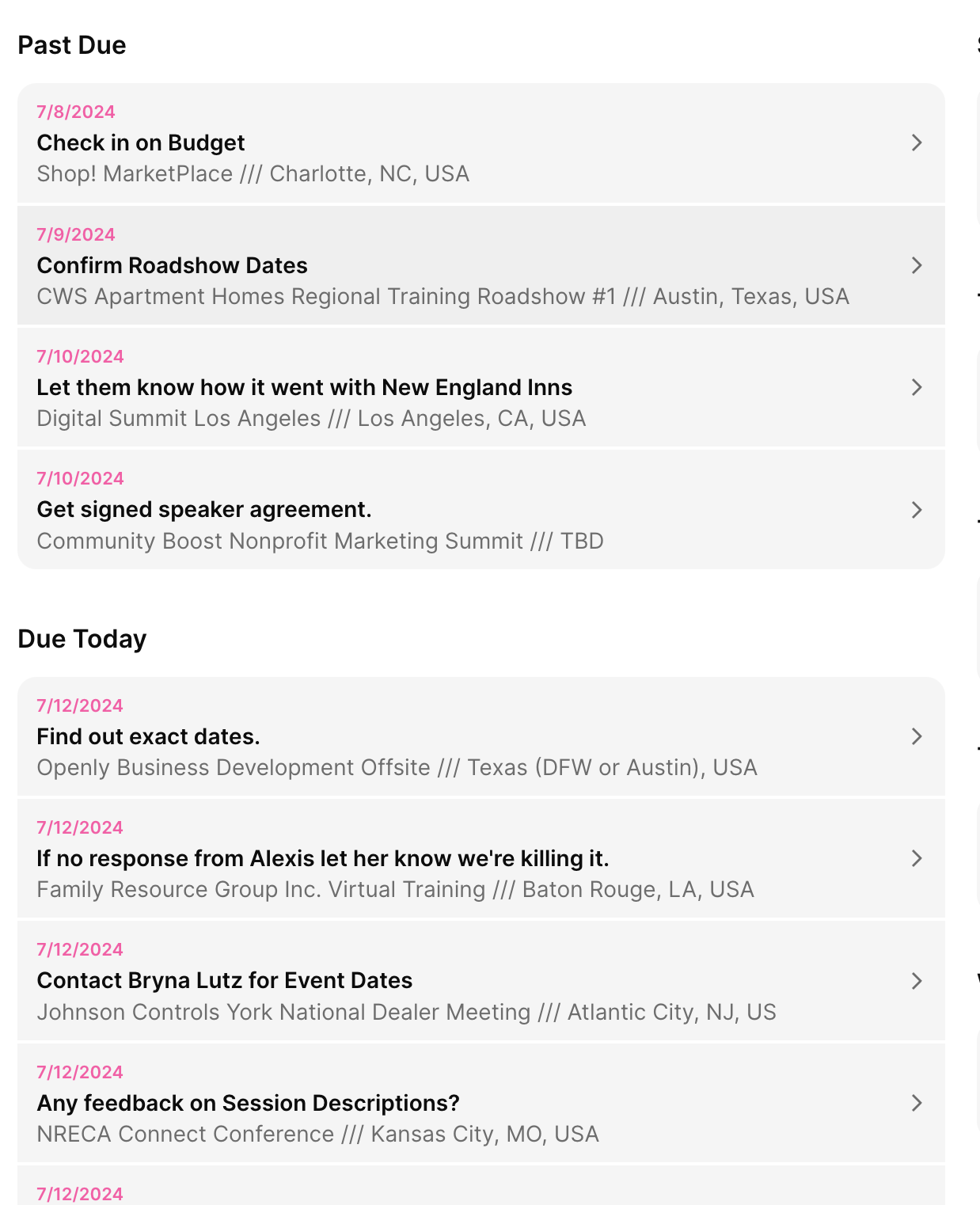Click arrow on Openly Business Development row
Image resolution: width=980 pixels, height=1205 pixels.
click(917, 736)
